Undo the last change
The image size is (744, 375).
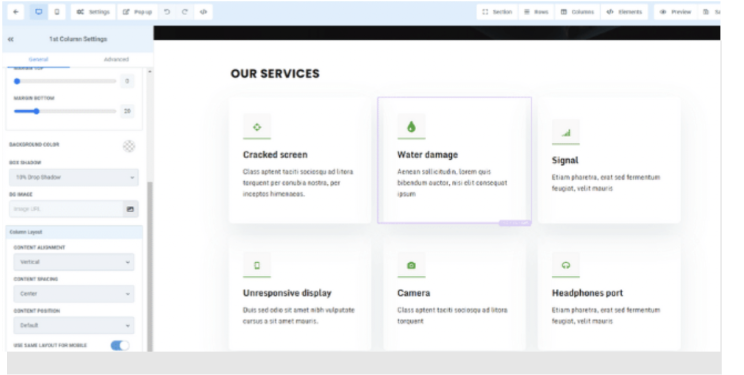point(167,12)
